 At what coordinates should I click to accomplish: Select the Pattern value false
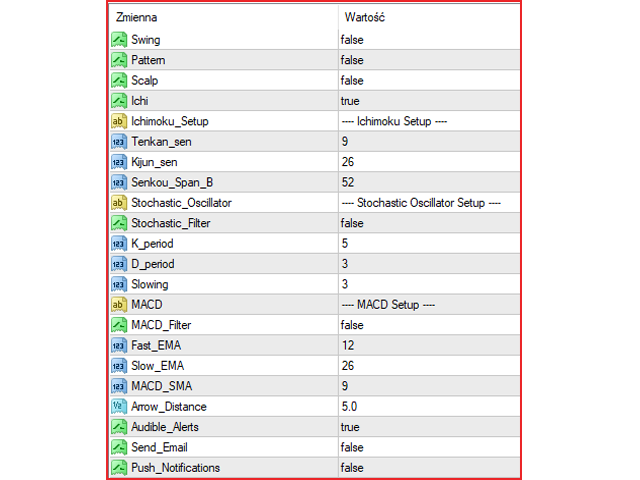[352, 60]
